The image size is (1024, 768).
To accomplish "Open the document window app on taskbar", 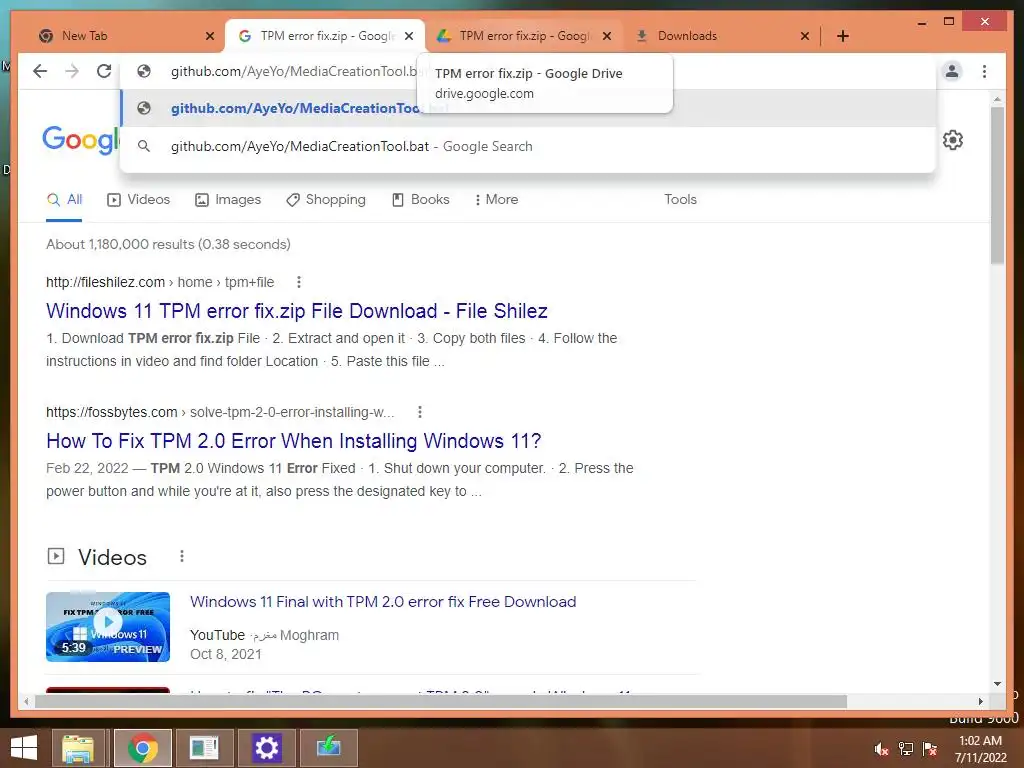I will pyautogui.click(x=204, y=748).
